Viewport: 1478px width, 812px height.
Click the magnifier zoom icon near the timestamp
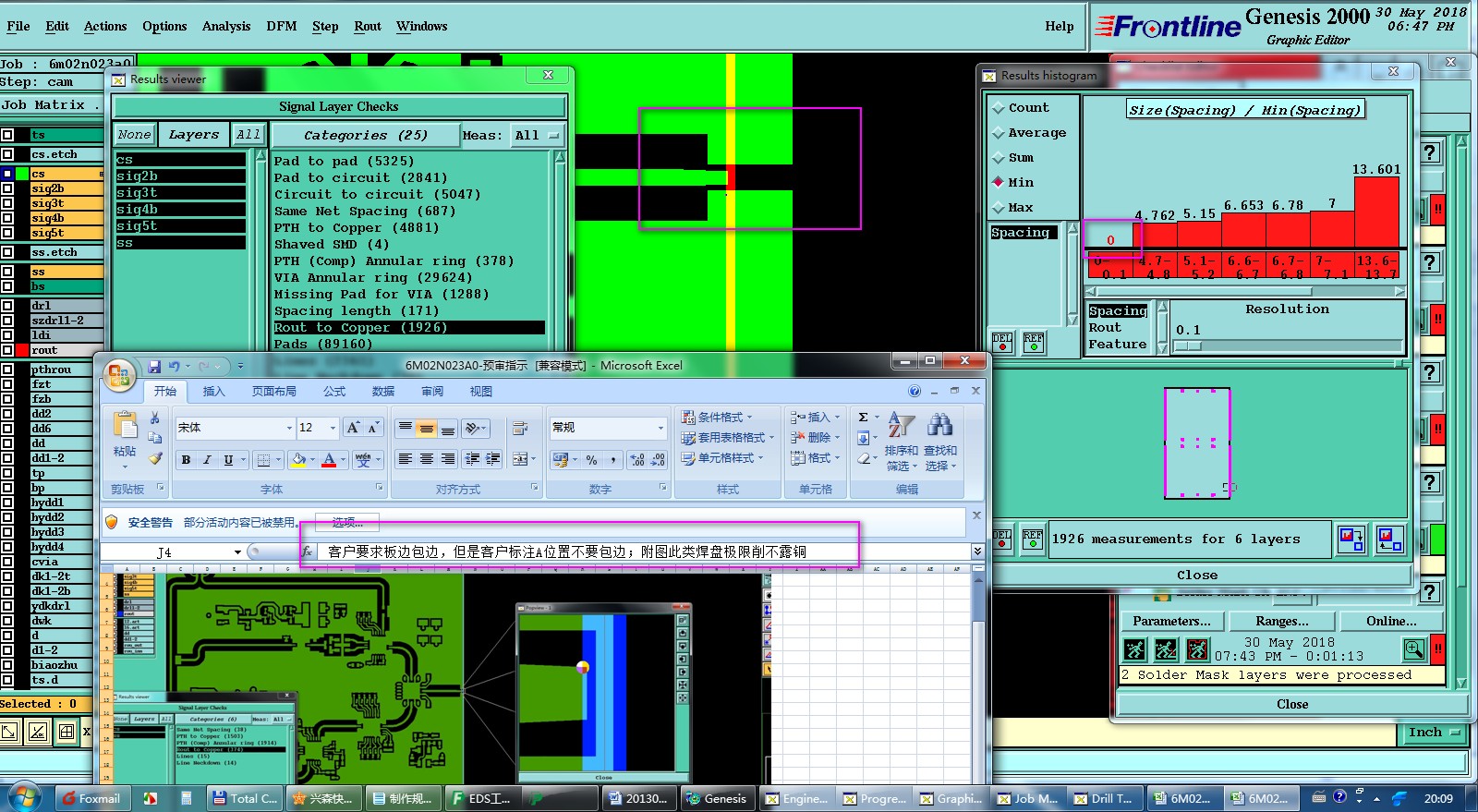[1414, 649]
